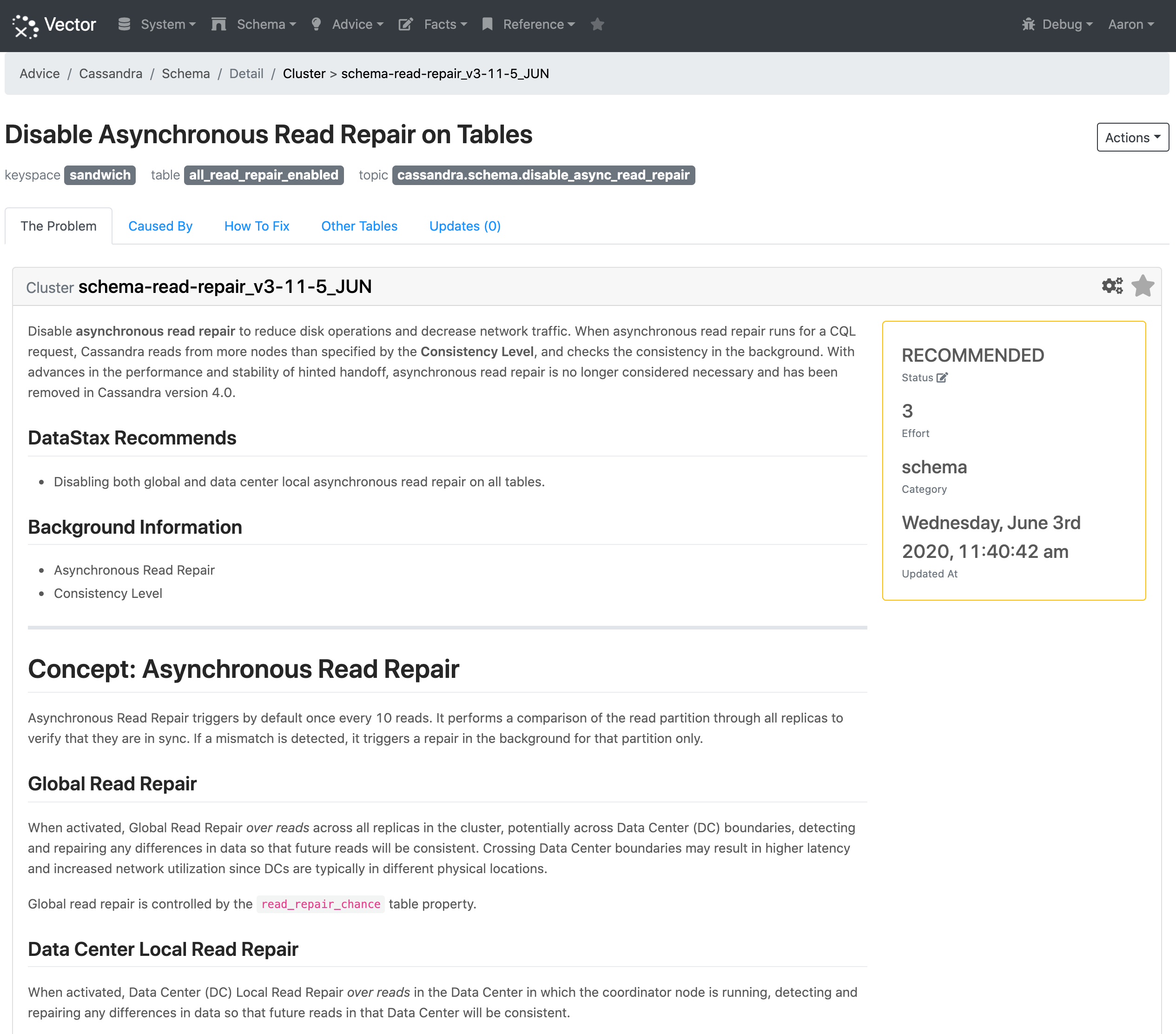This screenshot has height=1034, width=1176.
Task: Click the edit Status pencil icon
Action: (942, 378)
